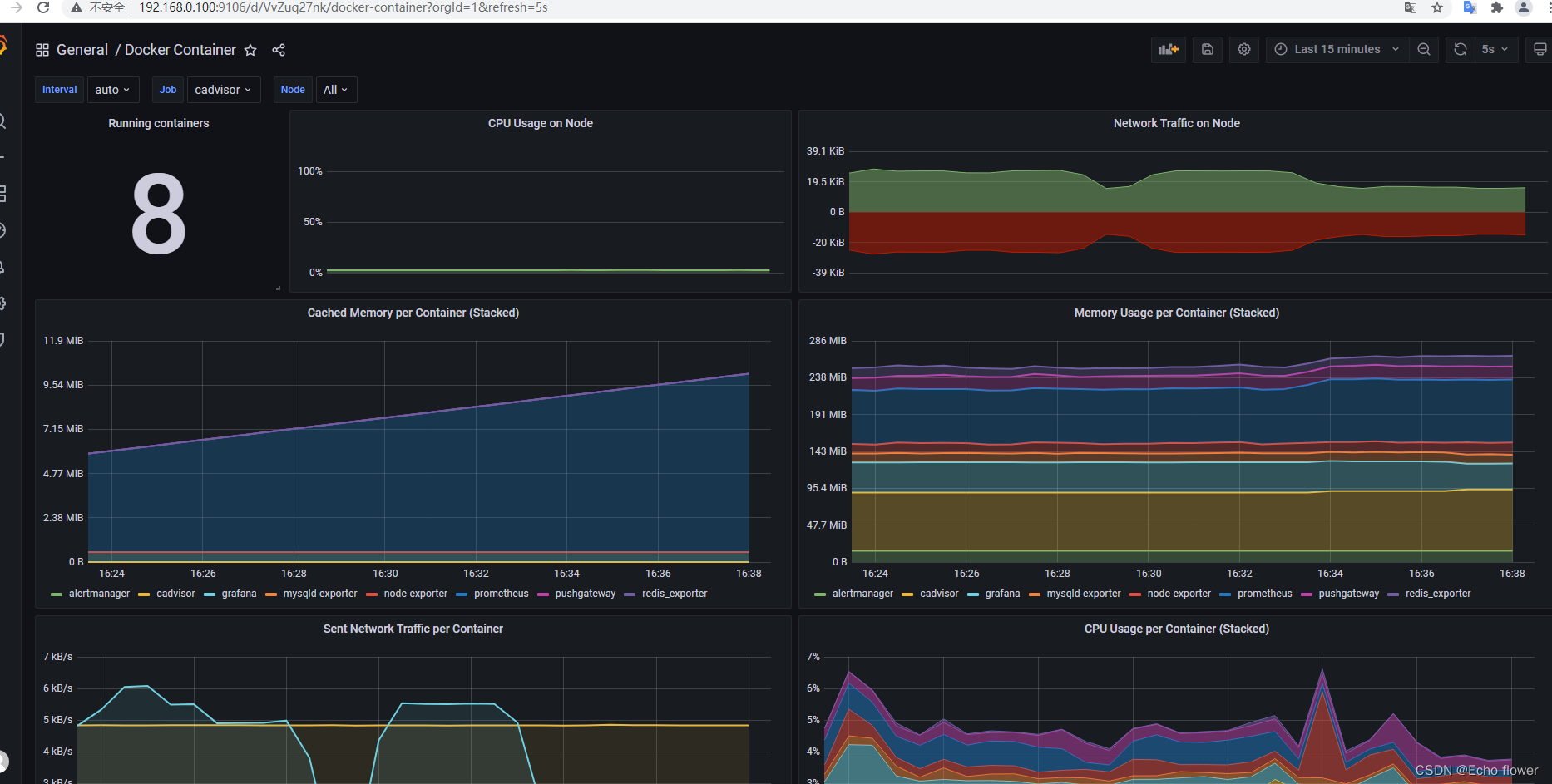This screenshot has height=784, width=1552.
Task: Click the Running containers value 8
Action: (x=159, y=213)
